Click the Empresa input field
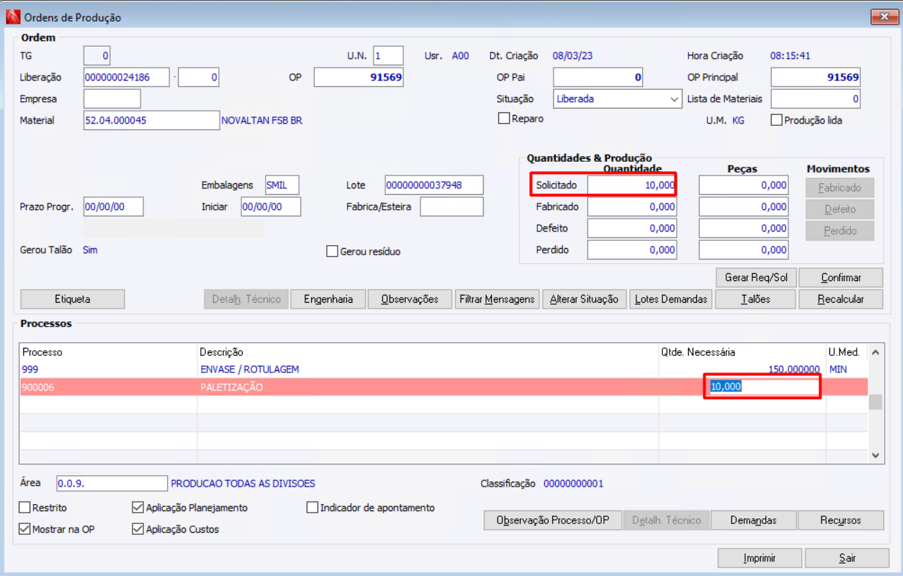The width and height of the screenshot is (903, 576). click(112, 99)
